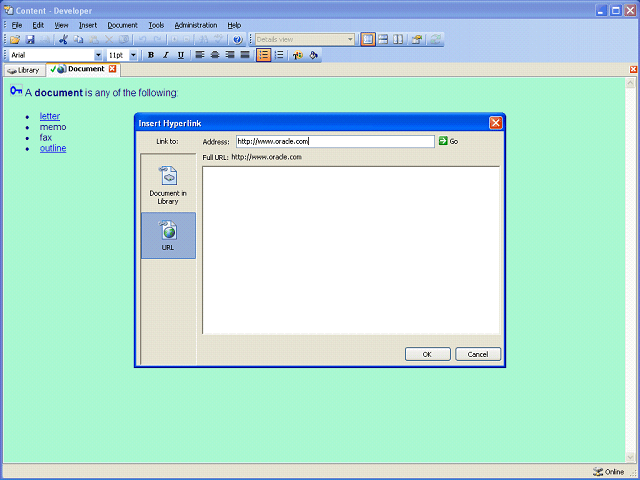640x480 pixels.
Task: Click the green refresh arrows icon
Action: click(x=435, y=40)
